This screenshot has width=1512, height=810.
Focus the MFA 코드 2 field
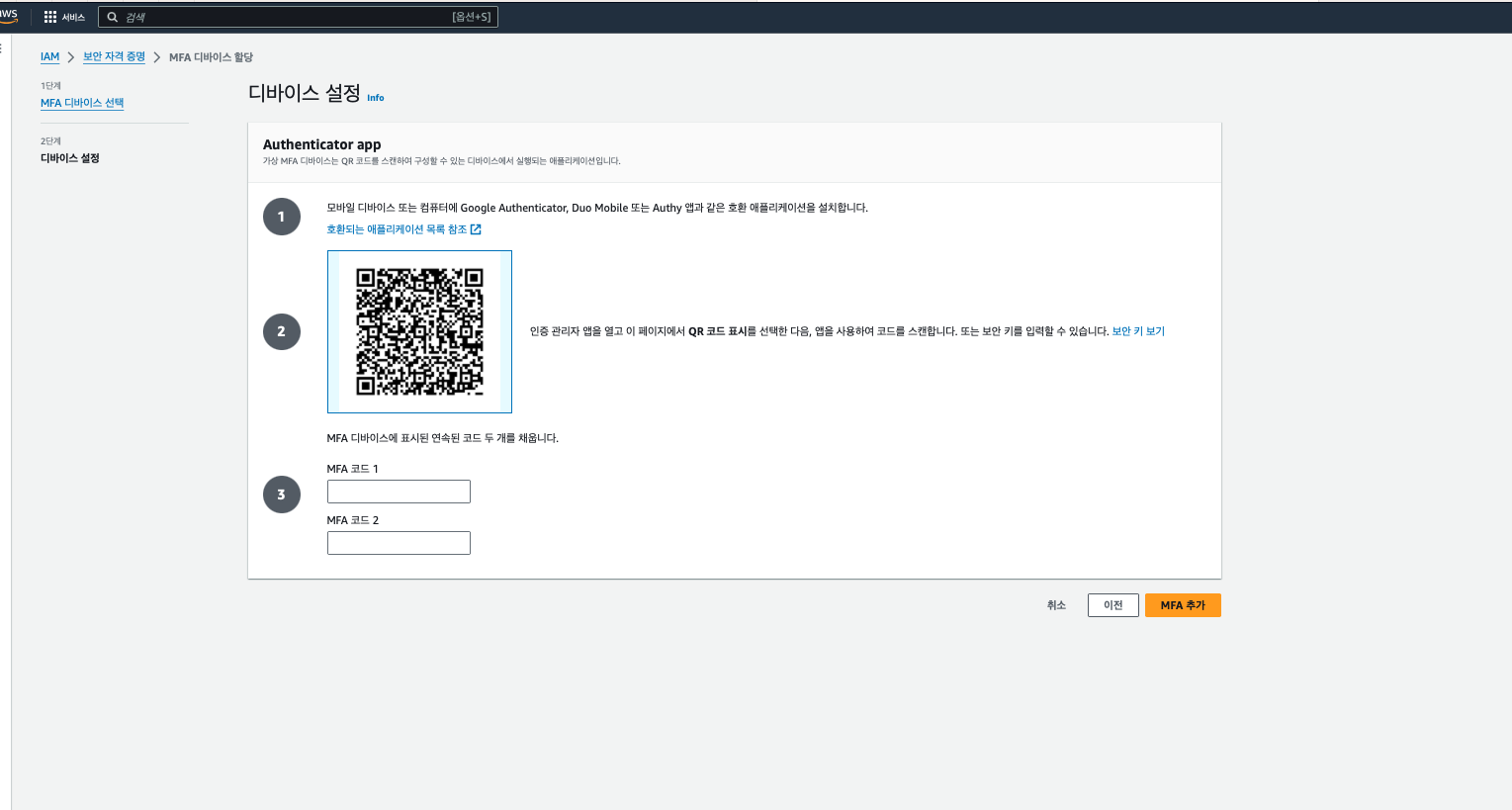(x=399, y=543)
